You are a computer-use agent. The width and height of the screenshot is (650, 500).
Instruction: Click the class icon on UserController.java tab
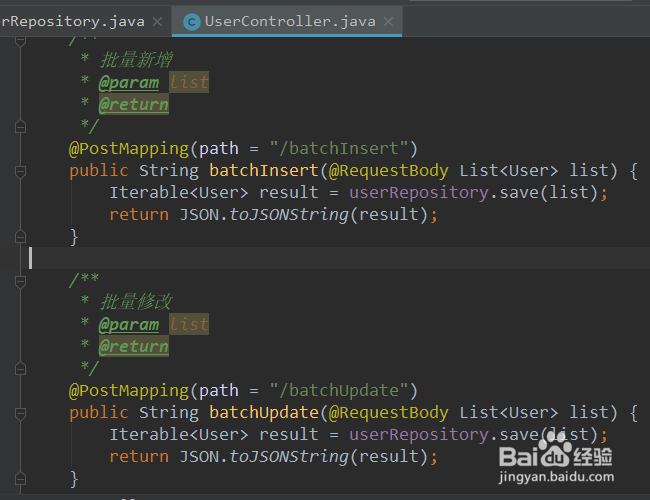(192, 22)
